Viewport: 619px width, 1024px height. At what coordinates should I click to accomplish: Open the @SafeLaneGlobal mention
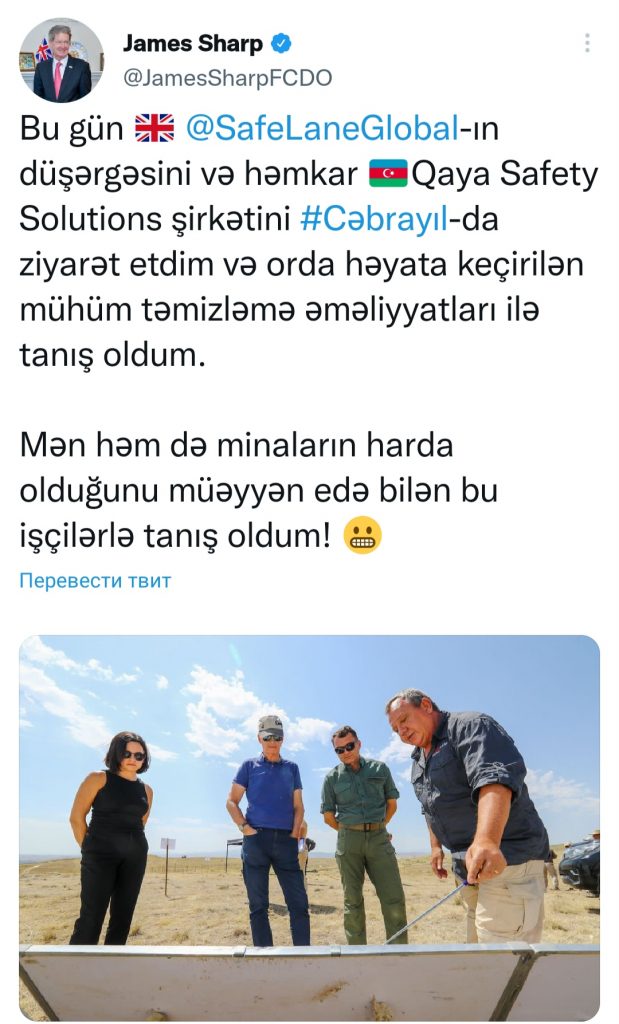click(x=322, y=128)
